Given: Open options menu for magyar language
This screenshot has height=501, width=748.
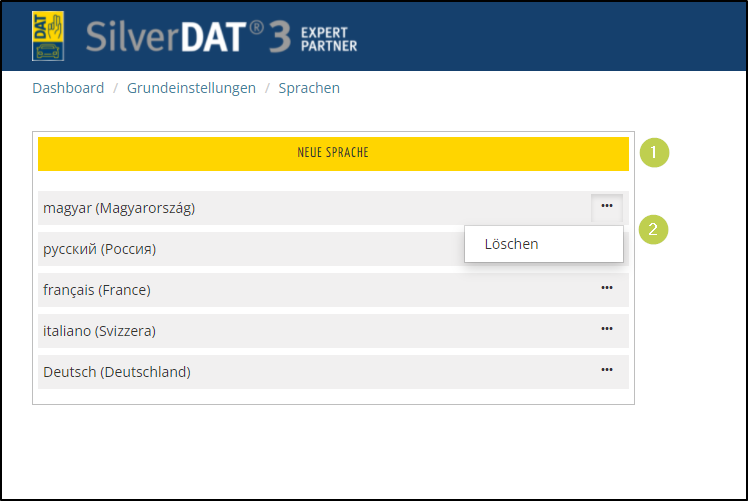Looking at the screenshot, I should point(606,206).
